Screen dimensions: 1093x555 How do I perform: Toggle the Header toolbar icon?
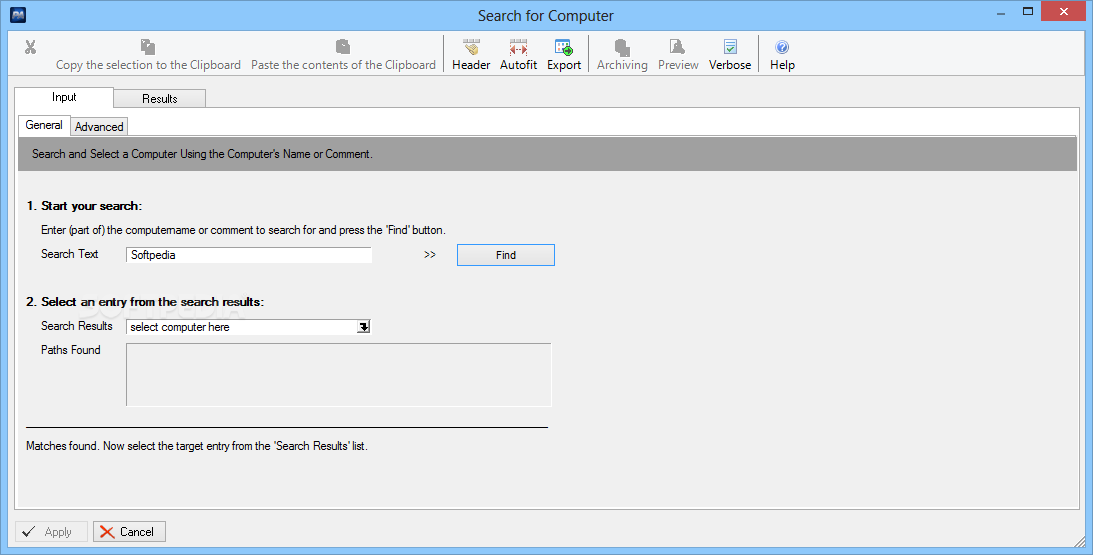pos(471,55)
